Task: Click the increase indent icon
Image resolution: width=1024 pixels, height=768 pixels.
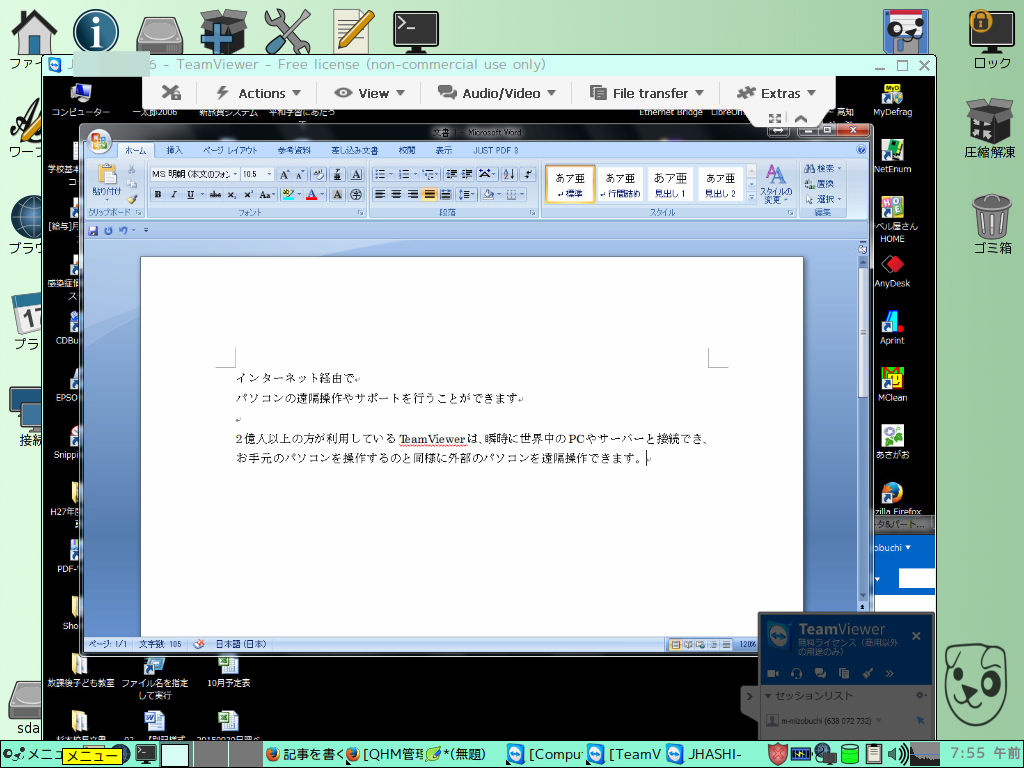Action: (x=467, y=174)
